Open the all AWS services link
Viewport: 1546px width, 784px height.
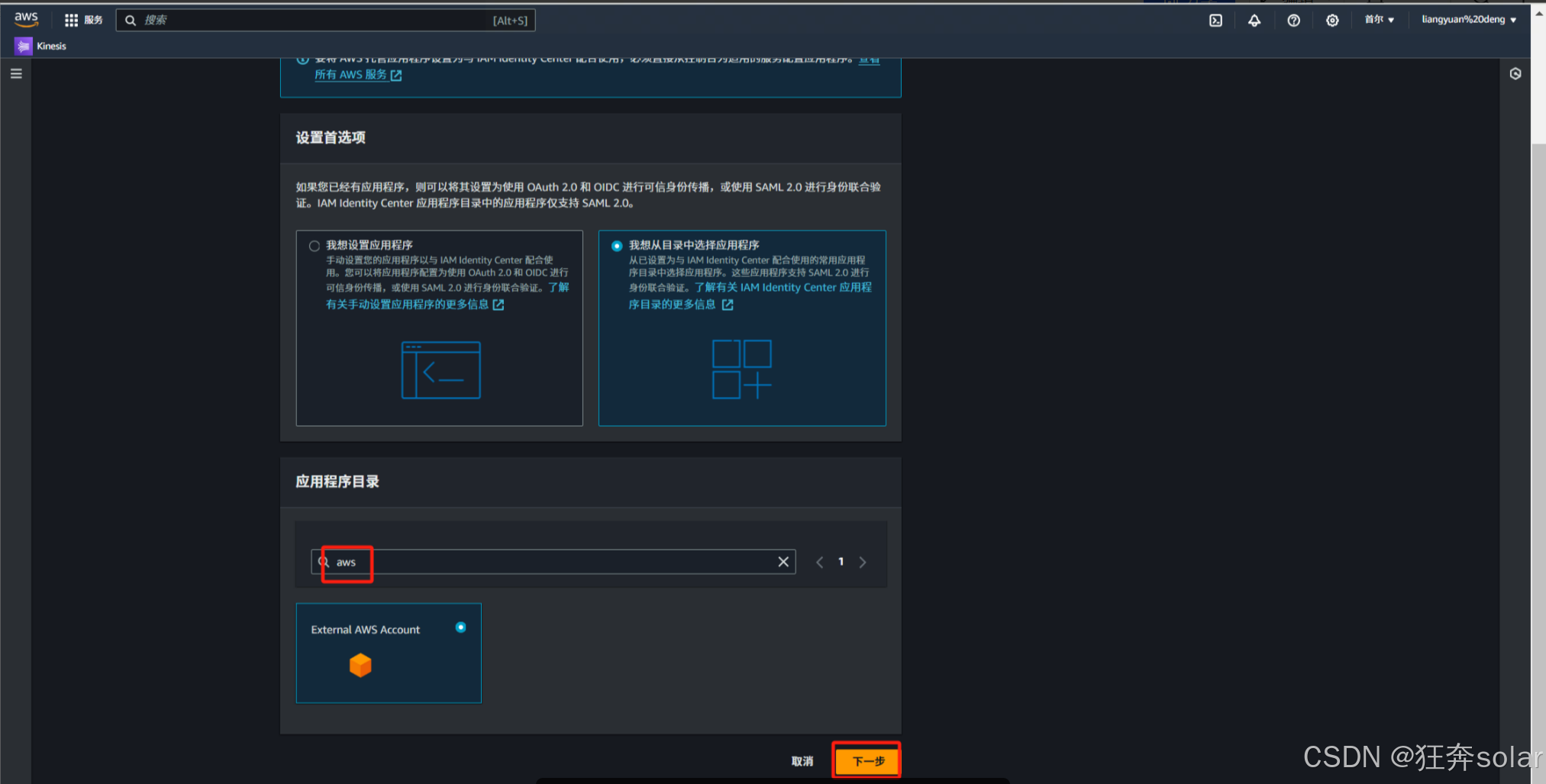[x=358, y=75]
